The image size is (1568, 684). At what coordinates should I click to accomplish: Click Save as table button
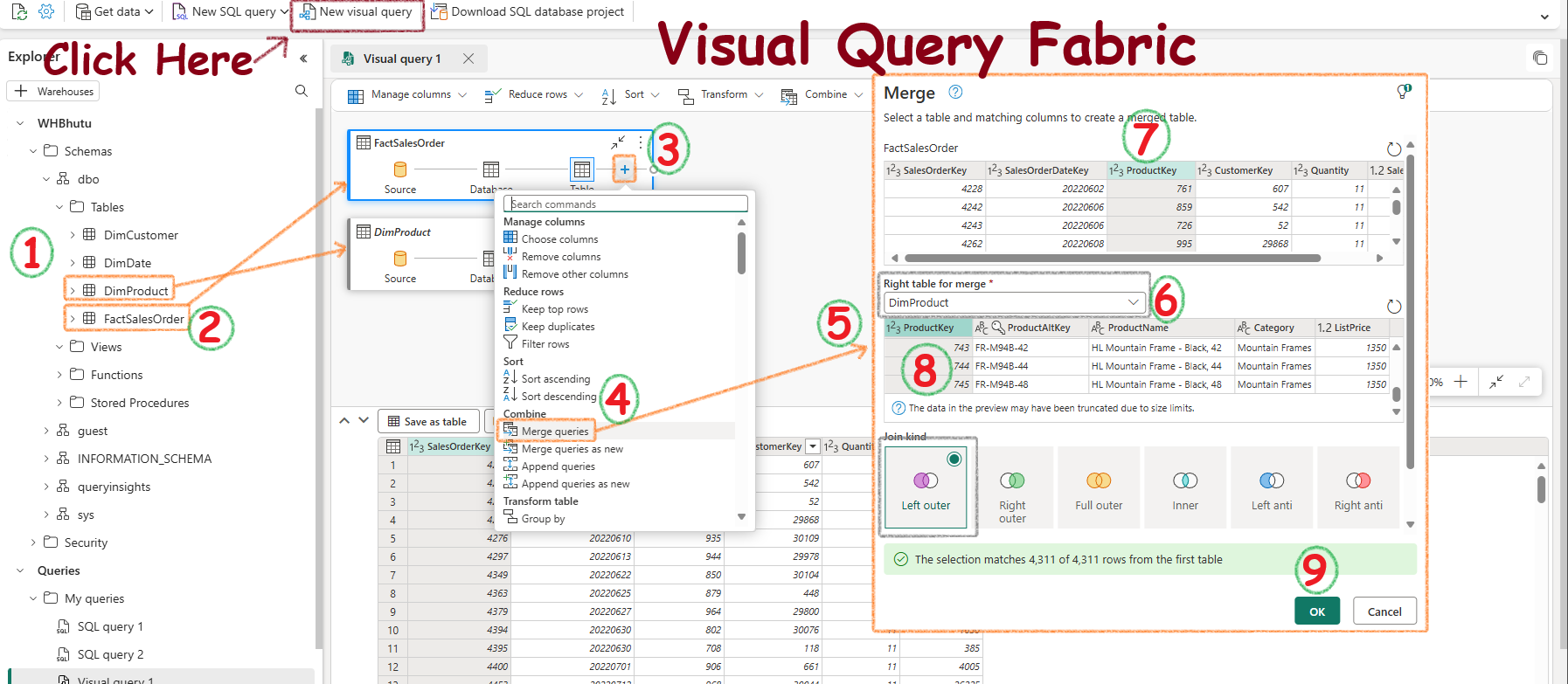tap(428, 421)
